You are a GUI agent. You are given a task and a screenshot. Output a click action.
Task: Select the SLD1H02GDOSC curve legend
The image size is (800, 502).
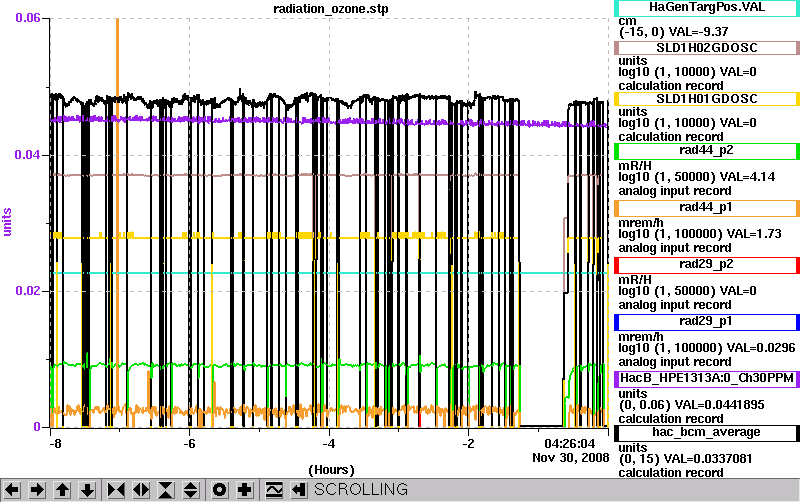(x=707, y=48)
